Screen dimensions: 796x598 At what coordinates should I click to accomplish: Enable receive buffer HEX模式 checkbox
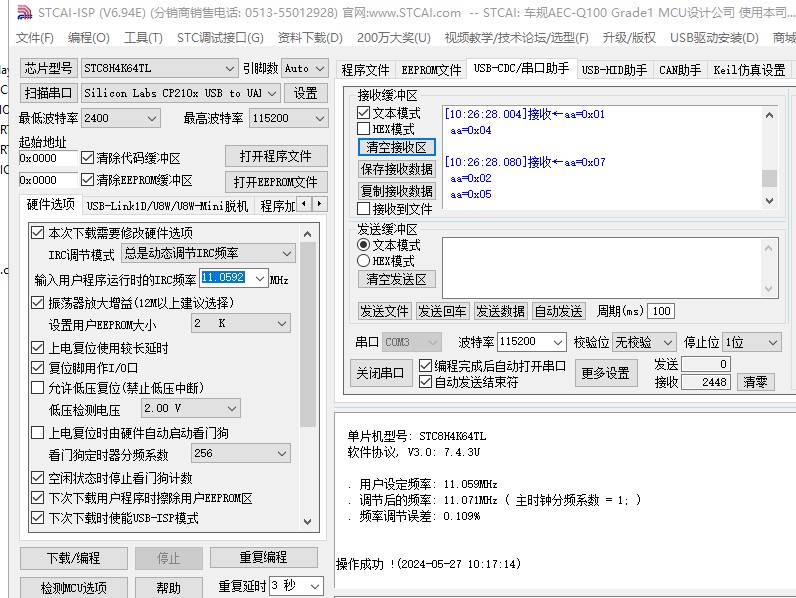(x=363, y=128)
